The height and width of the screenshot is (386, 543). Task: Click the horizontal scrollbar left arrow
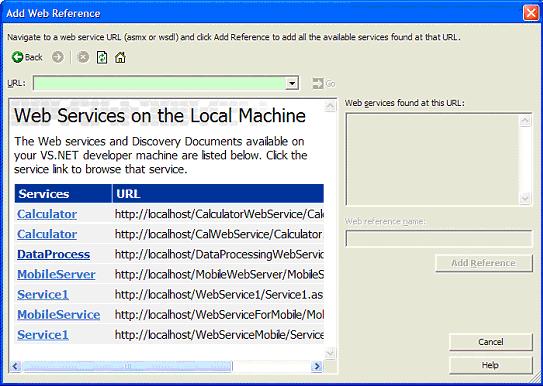tap(15, 366)
